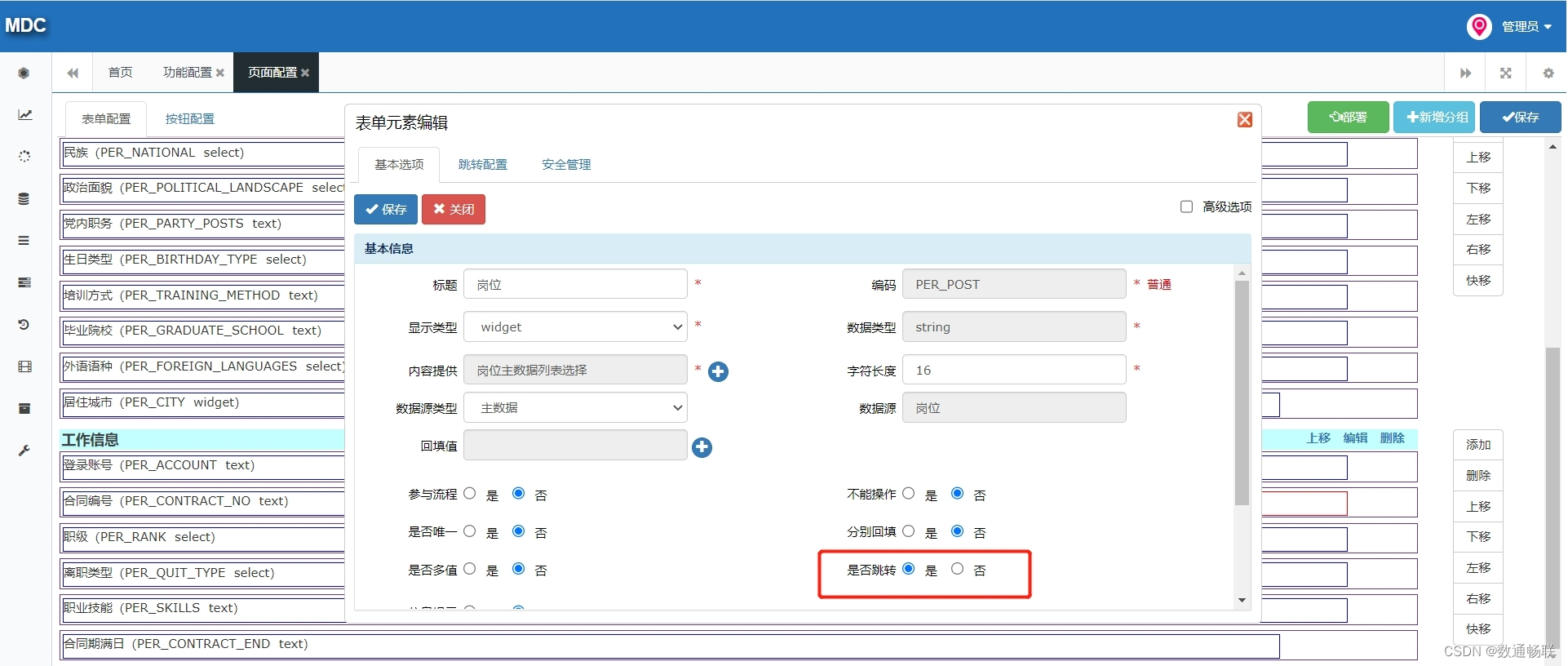Open the 首页 tab

pos(120,73)
